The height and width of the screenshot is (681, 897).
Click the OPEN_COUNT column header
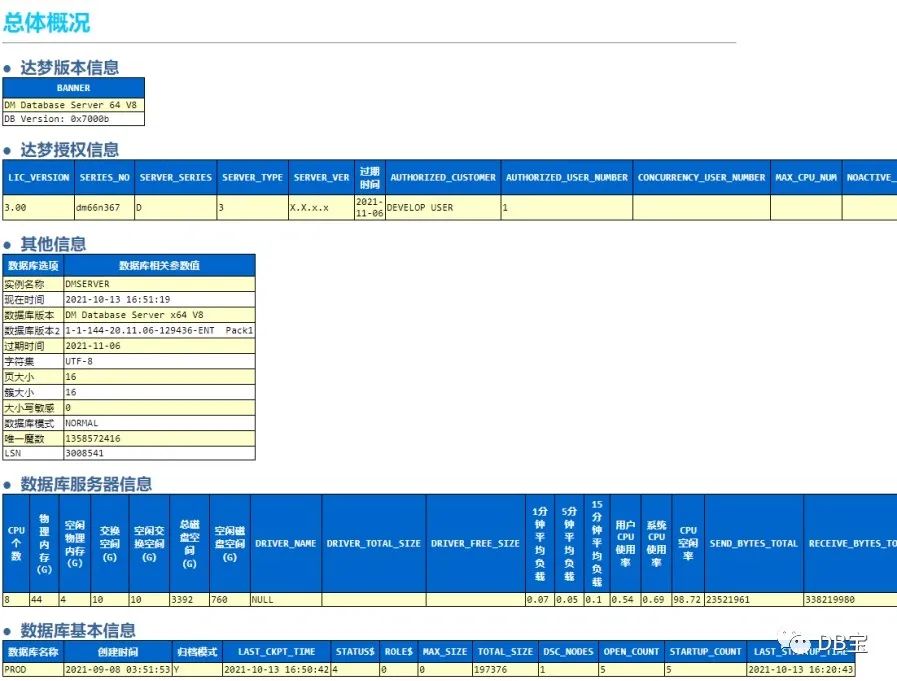click(x=631, y=651)
